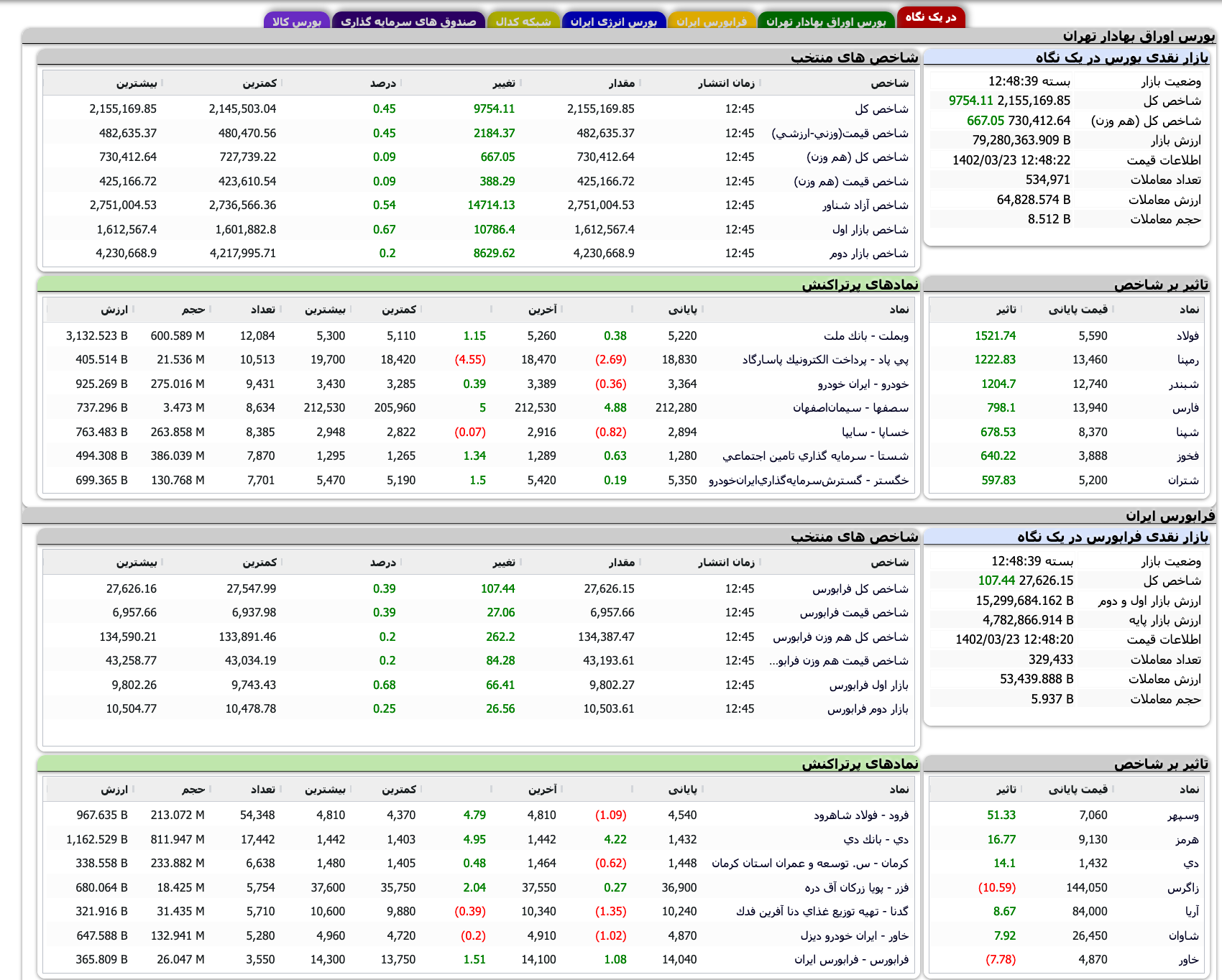Click sort icon beside ارزش column header

click(134, 310)
